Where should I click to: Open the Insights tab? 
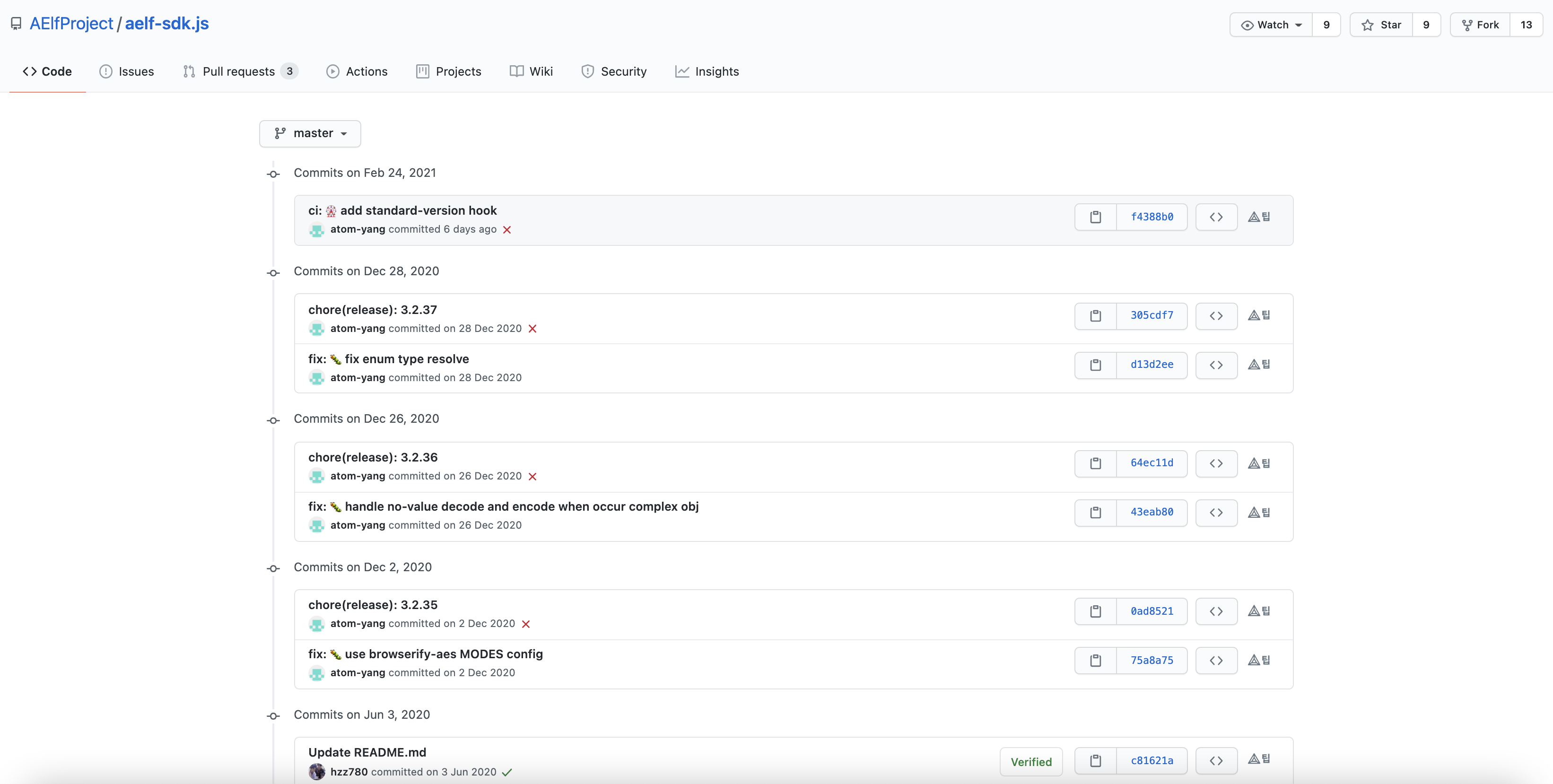tap(707, 71)
